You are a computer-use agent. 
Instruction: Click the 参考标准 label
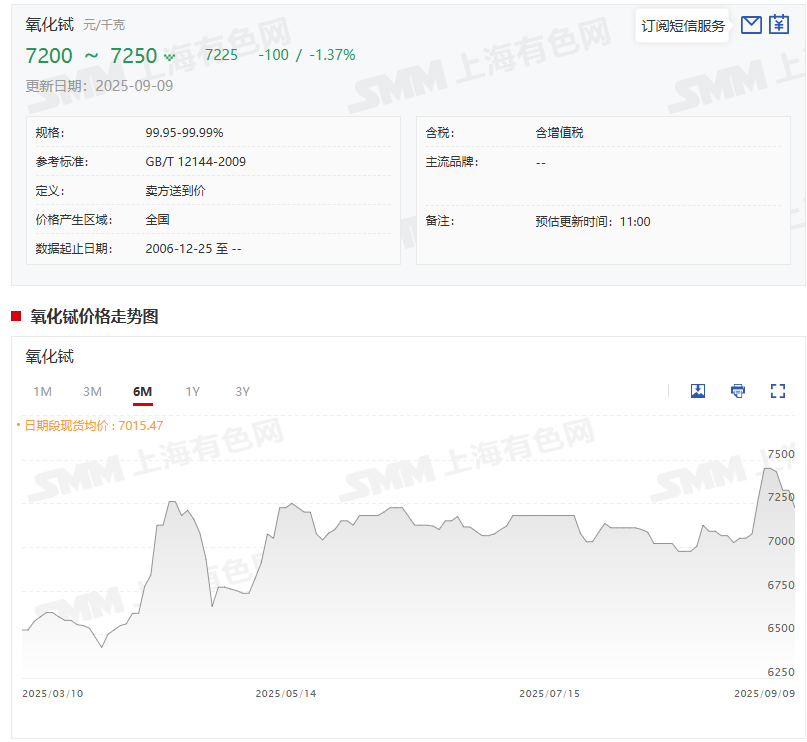tap(62, 162)
